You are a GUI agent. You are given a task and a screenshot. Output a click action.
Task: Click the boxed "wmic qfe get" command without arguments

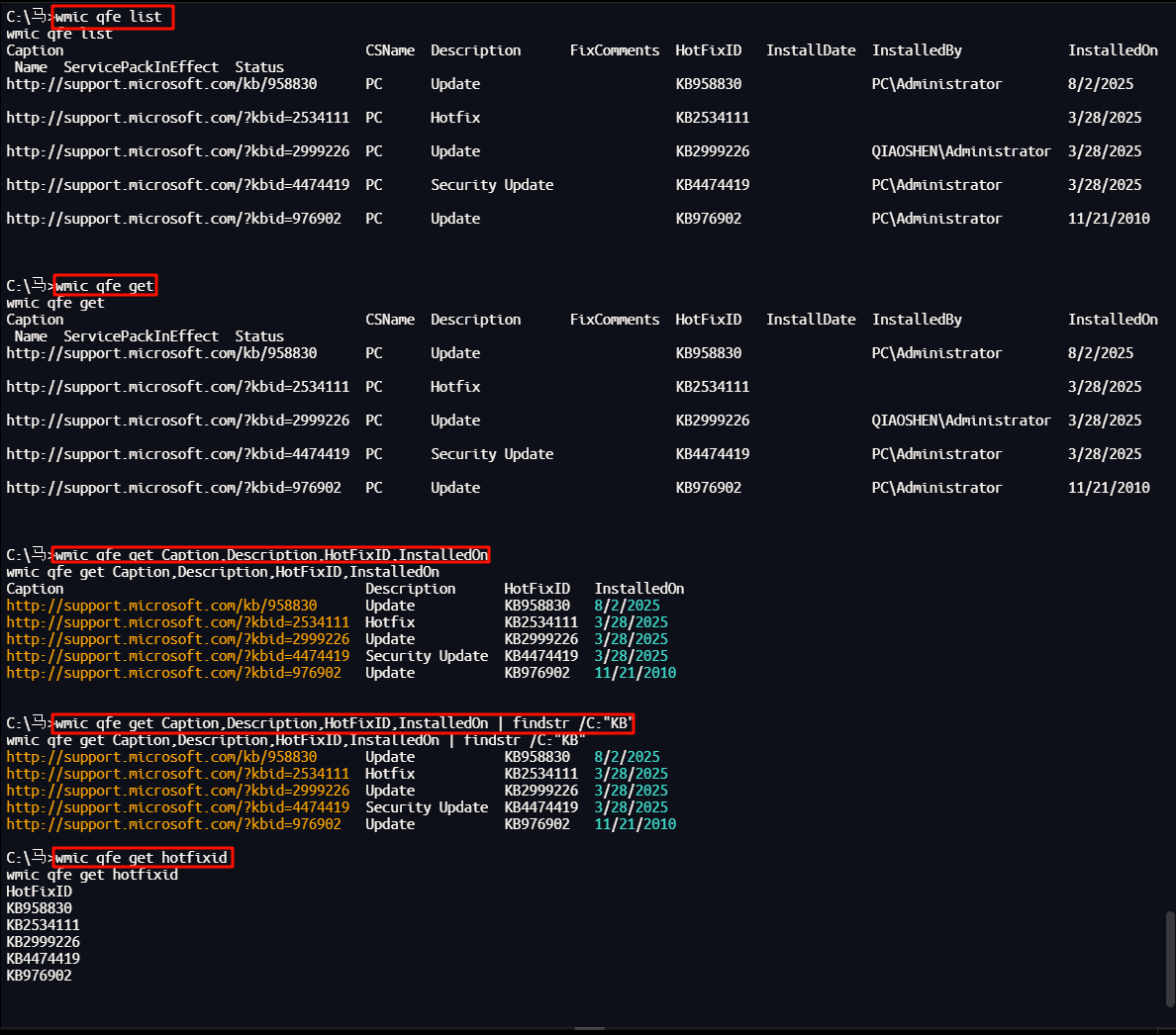pos(105,286)
